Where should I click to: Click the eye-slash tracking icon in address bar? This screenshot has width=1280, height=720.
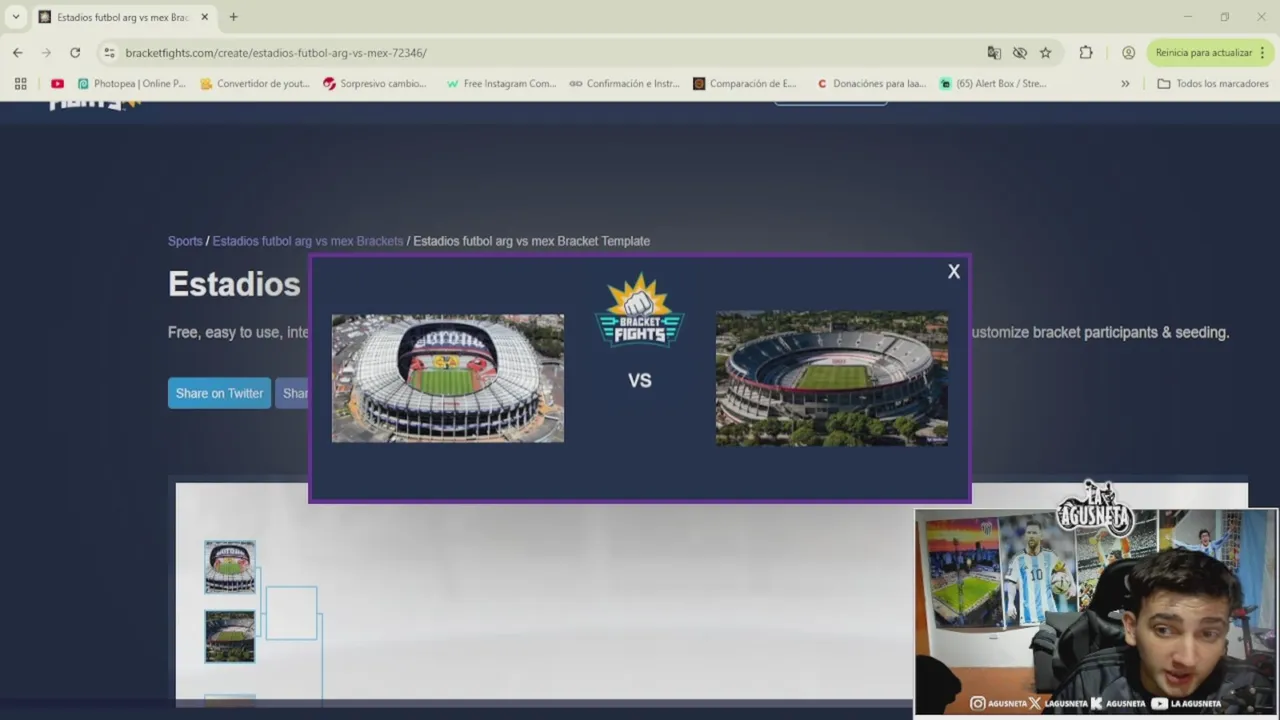1020,53
